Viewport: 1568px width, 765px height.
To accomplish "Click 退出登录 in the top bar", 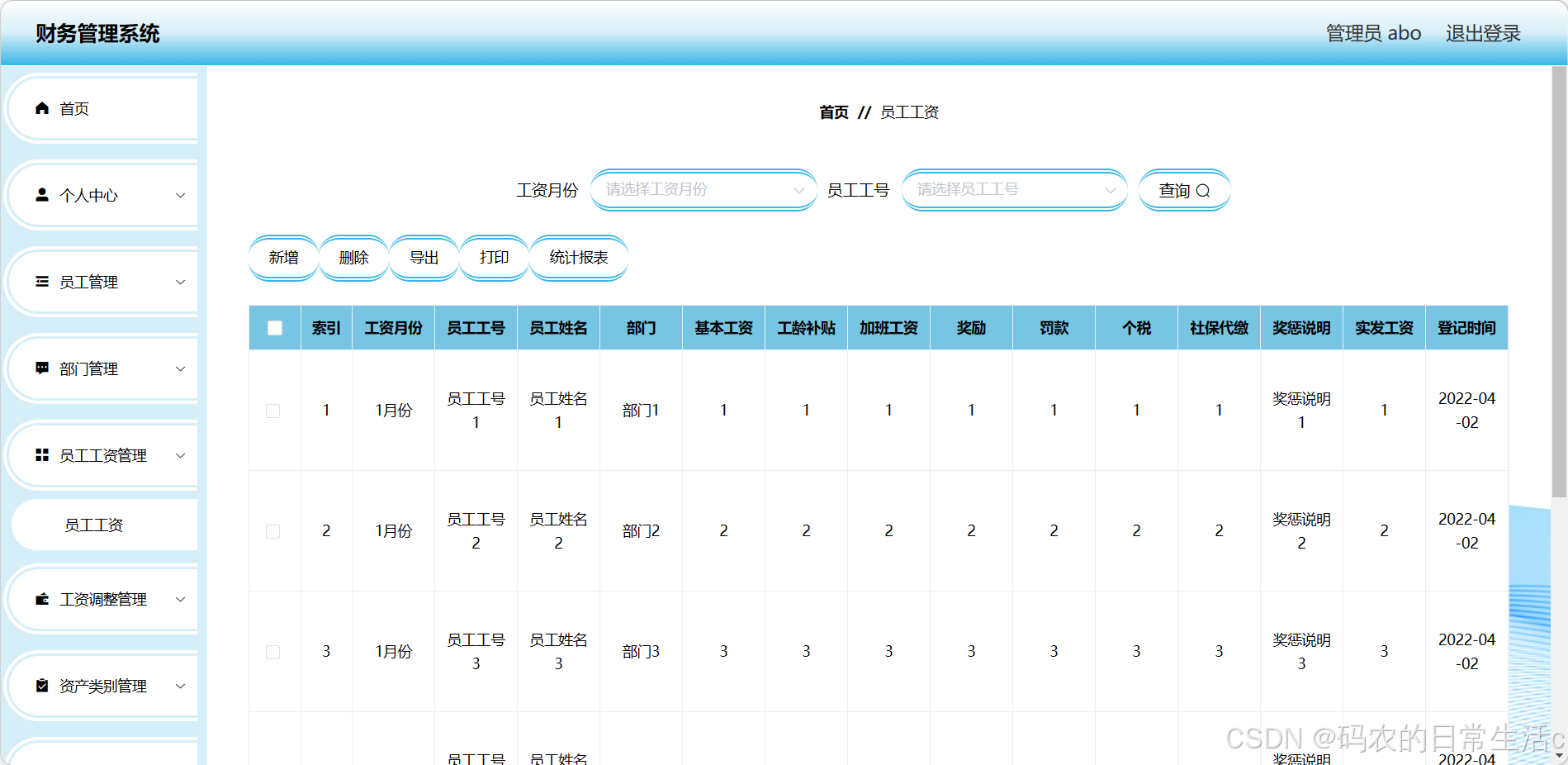I will click(x=1482, y=33).
